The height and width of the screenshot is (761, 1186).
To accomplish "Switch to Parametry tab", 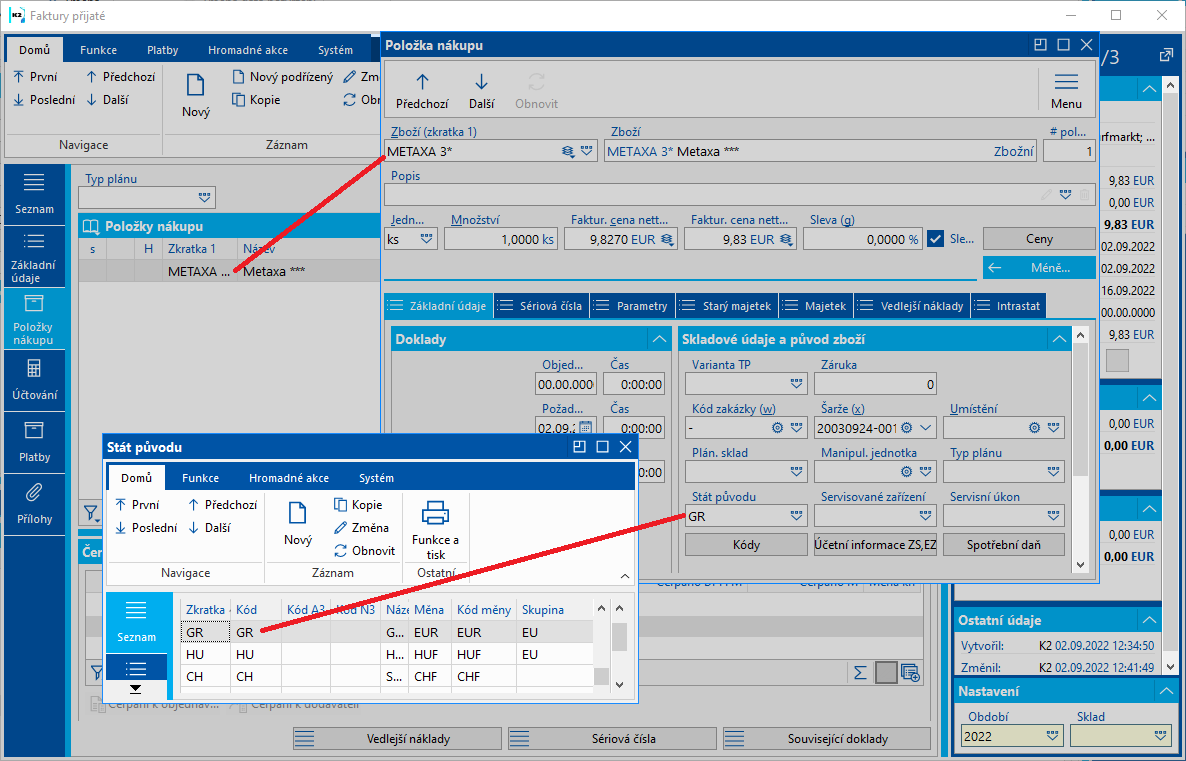I will pyautogui.click(x=632, y=306).
